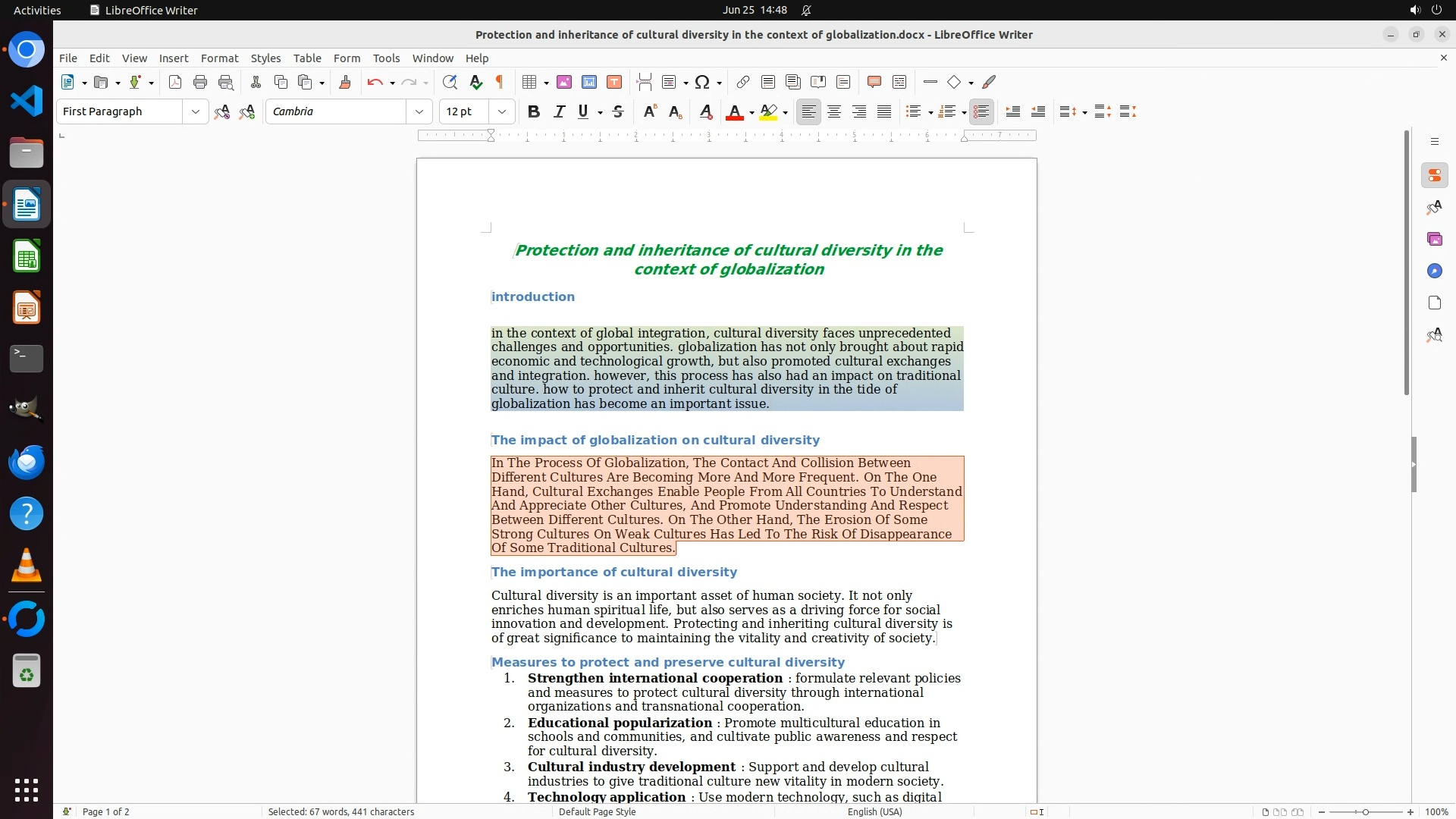The width and height of the screenshot is (1456, 819).
Task: Open Thunderbird Mail from the dock
Action: [27, 462]
